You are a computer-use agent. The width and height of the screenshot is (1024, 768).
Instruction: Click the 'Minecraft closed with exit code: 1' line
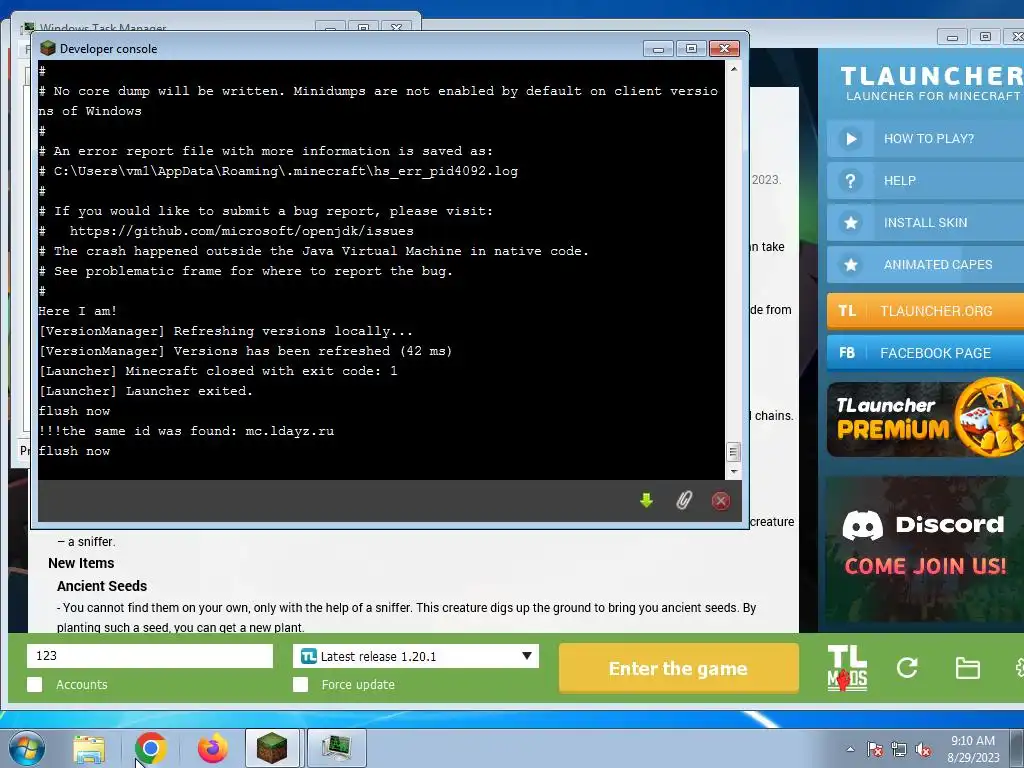217,371
